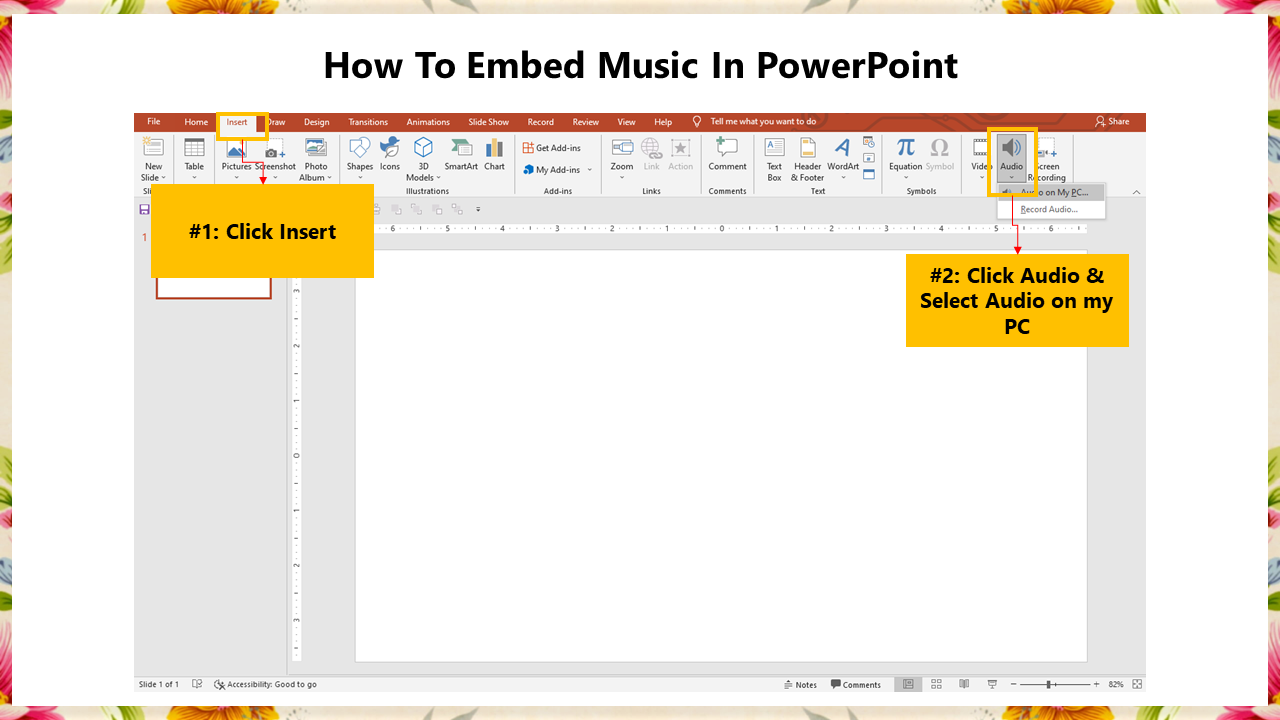Switch to the Review tab

(x=586, y=122)
